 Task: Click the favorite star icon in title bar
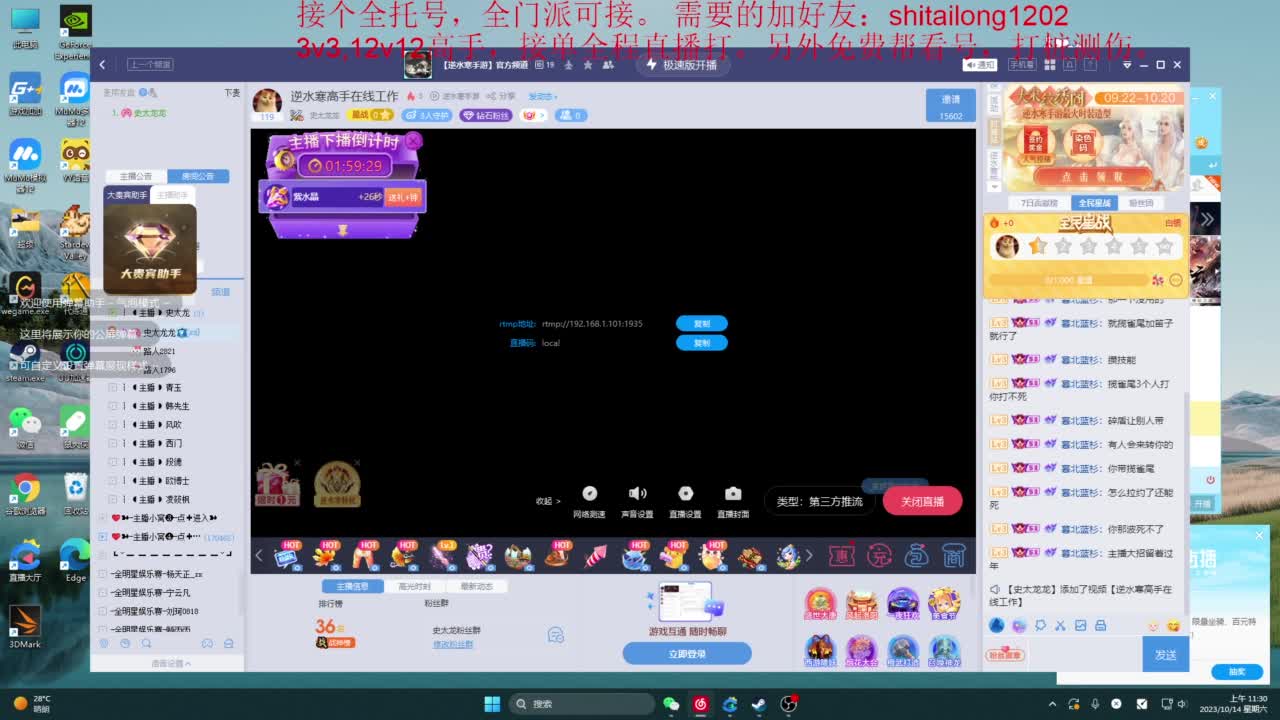(x=587, y=65)
